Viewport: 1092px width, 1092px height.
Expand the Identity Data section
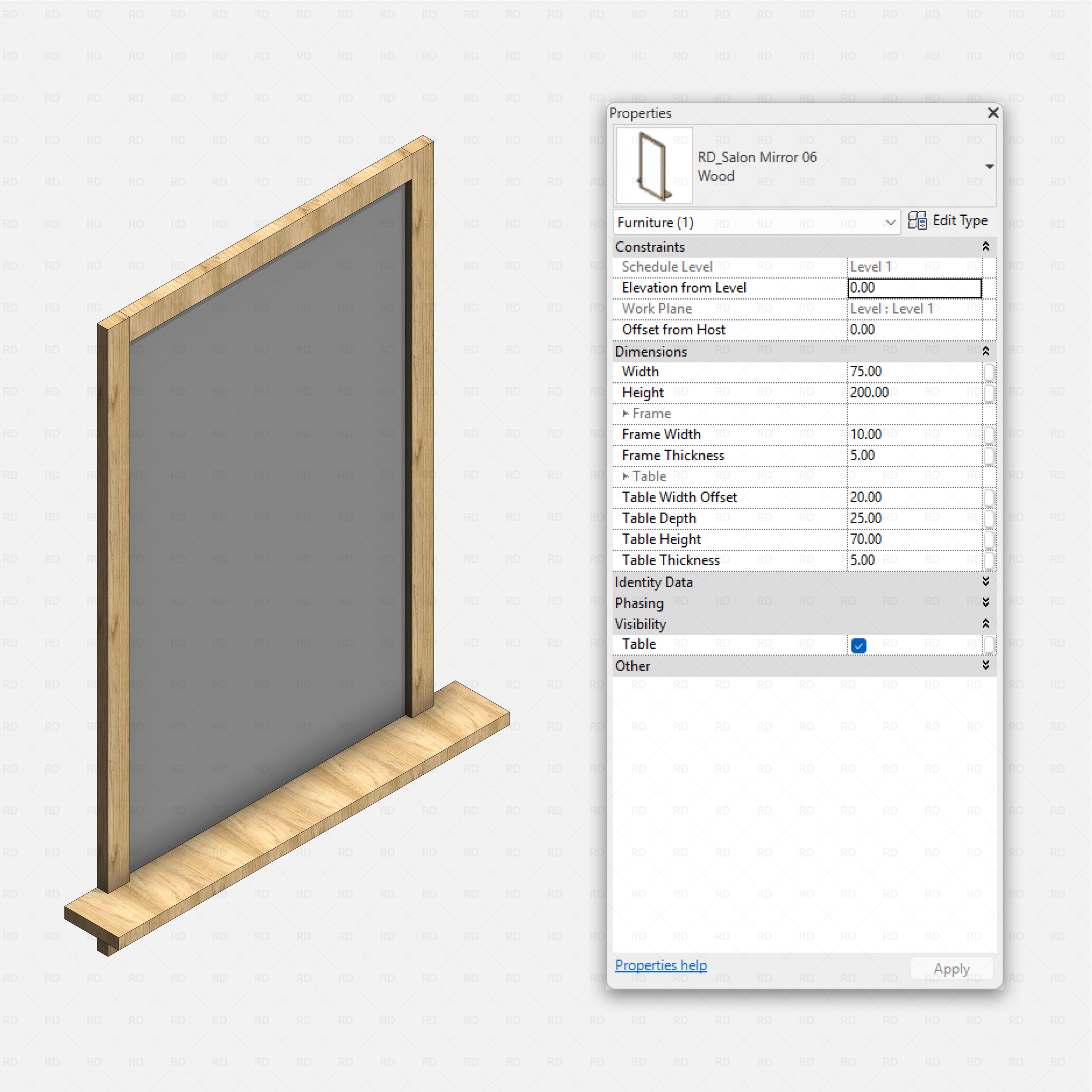(985, 581)
